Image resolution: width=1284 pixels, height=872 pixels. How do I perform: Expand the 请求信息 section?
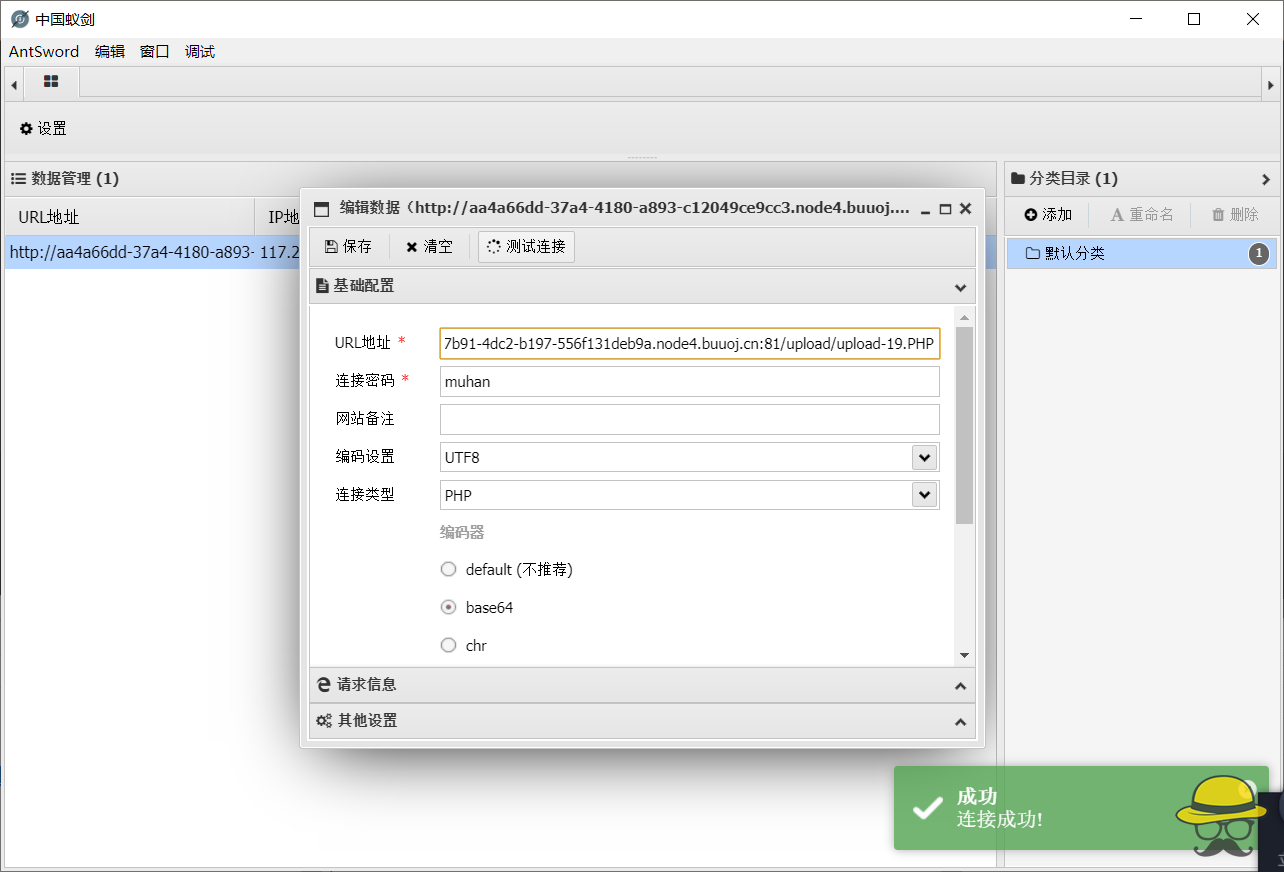642,685
